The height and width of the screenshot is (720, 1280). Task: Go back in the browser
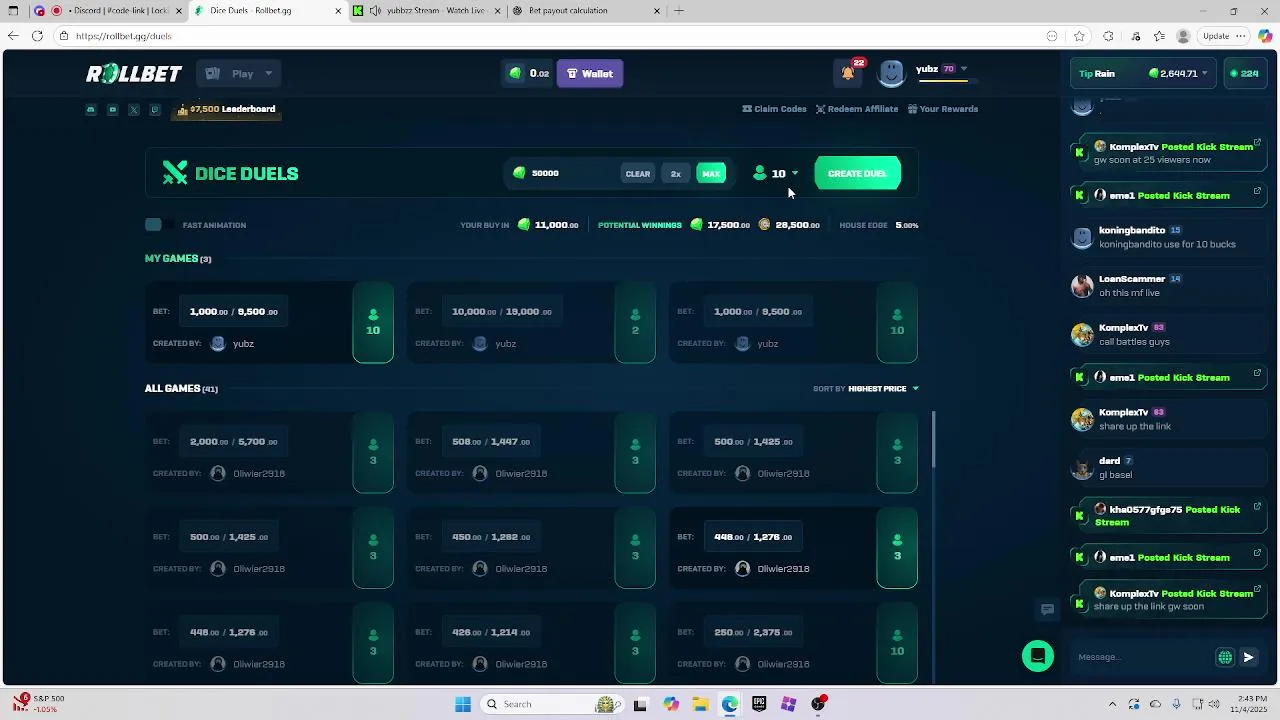[13, 36]
